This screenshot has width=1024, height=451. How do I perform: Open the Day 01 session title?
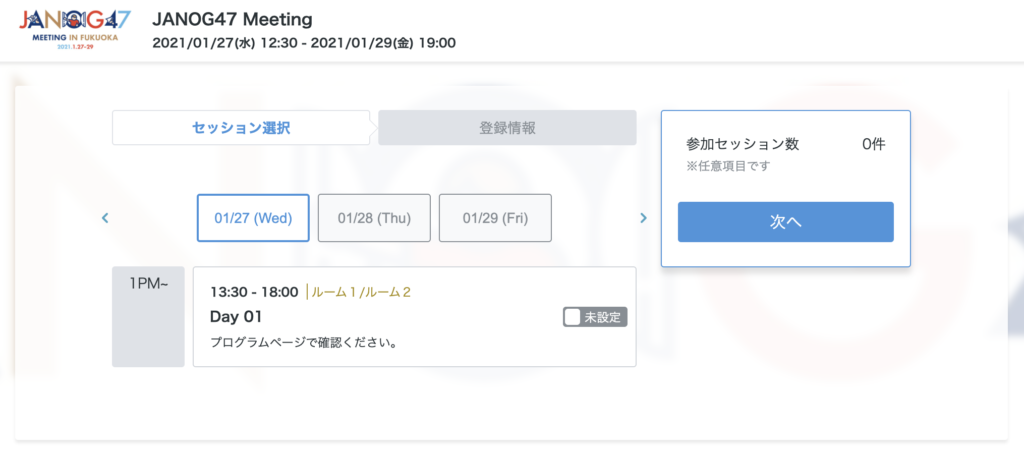point(236,317)
